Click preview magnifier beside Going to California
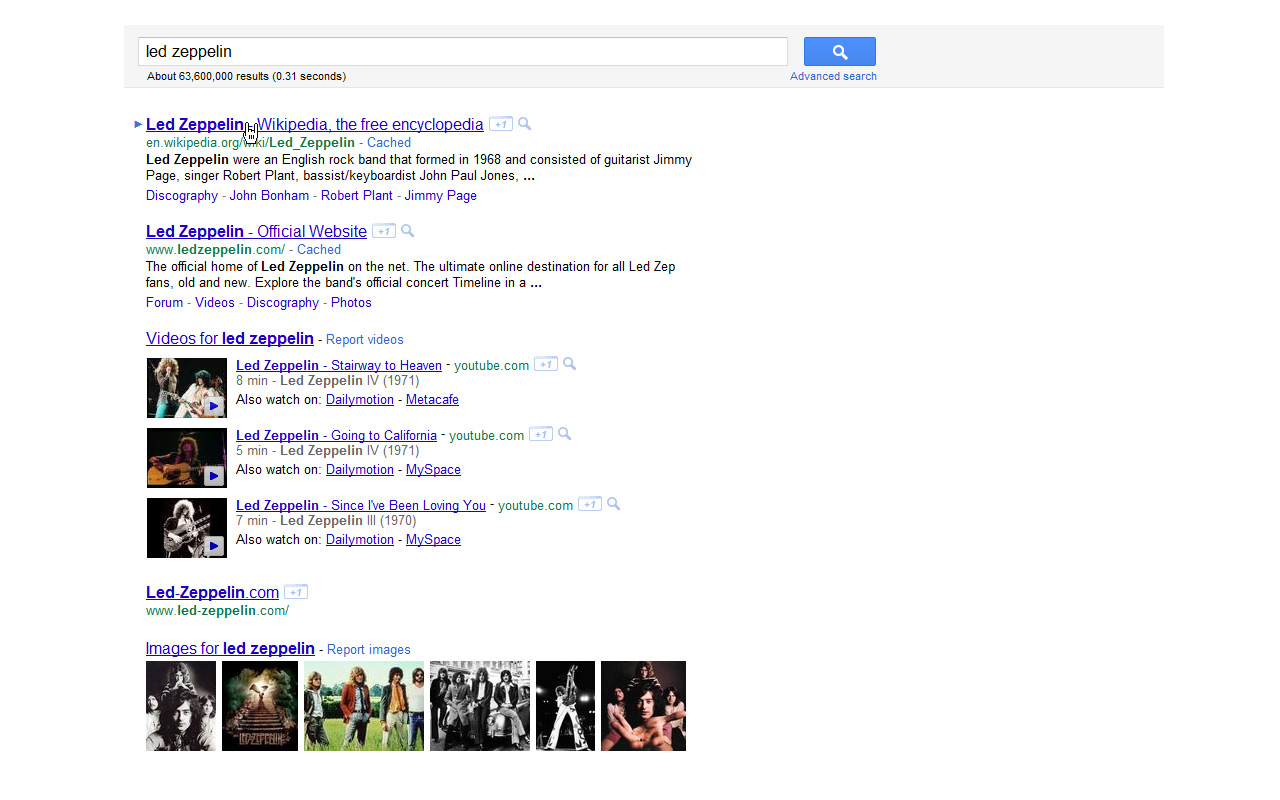Screen dimensions: 1280x800 pyautogui.click(x=564, y=434)
